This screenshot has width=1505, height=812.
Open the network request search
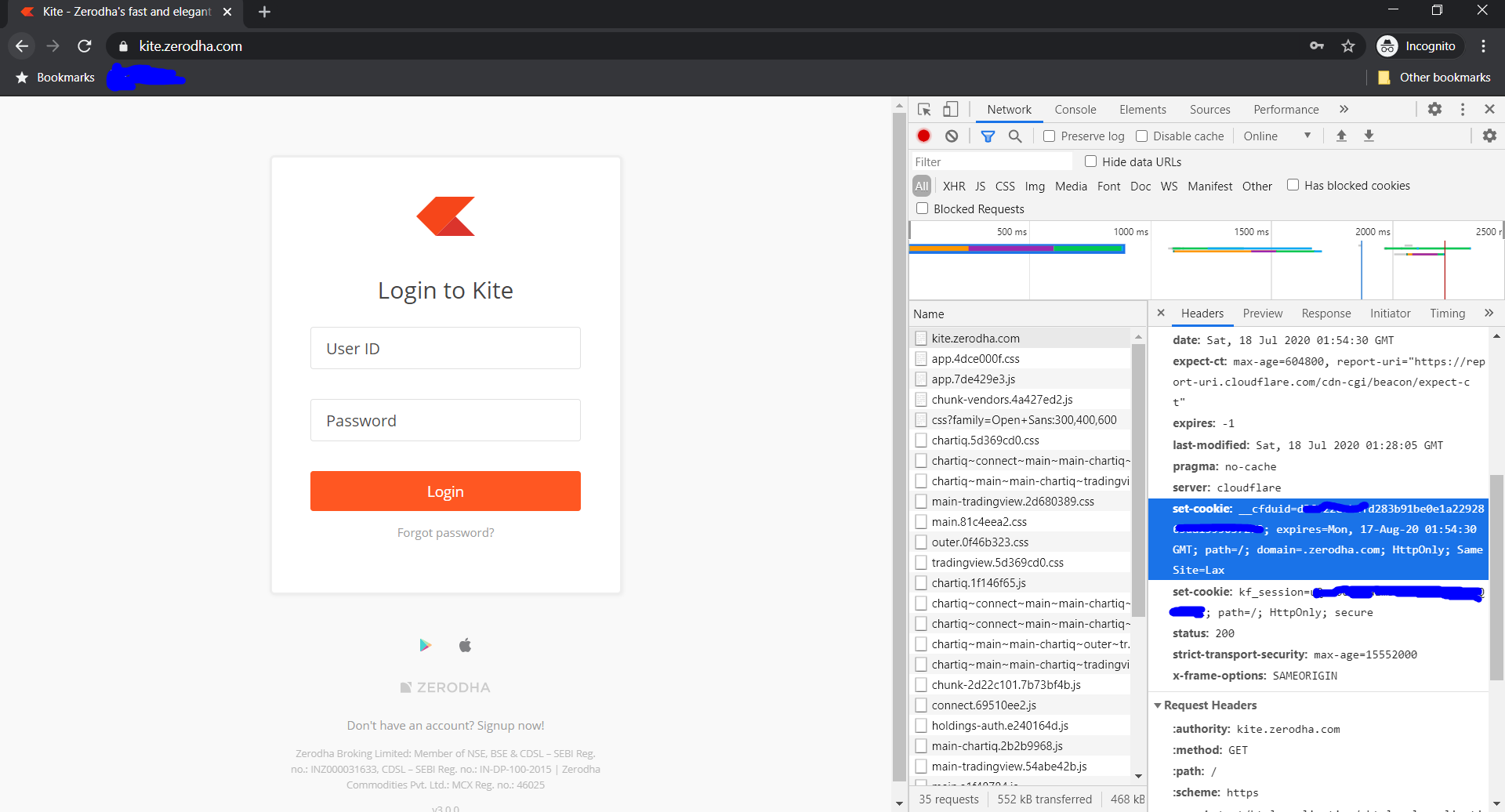point(1016,136)
